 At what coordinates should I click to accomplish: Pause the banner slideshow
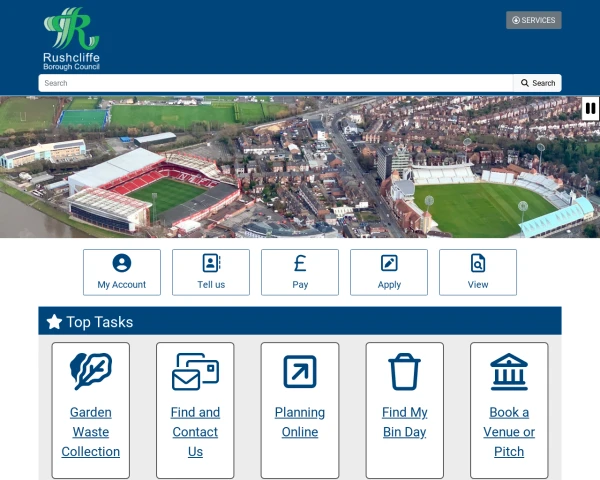[590, 108]
